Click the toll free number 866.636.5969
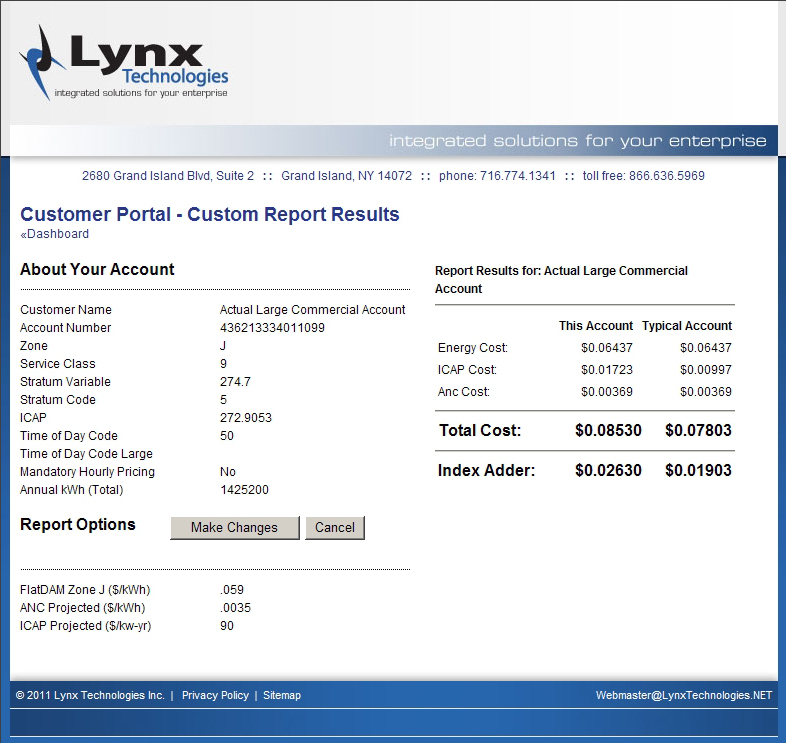 pos(667,176)
